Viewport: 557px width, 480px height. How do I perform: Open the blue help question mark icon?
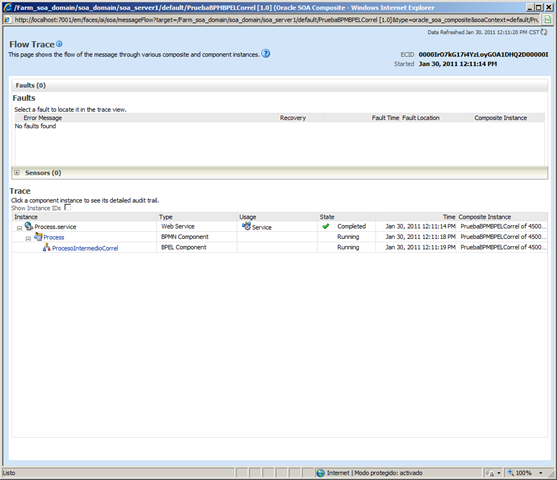266,54
